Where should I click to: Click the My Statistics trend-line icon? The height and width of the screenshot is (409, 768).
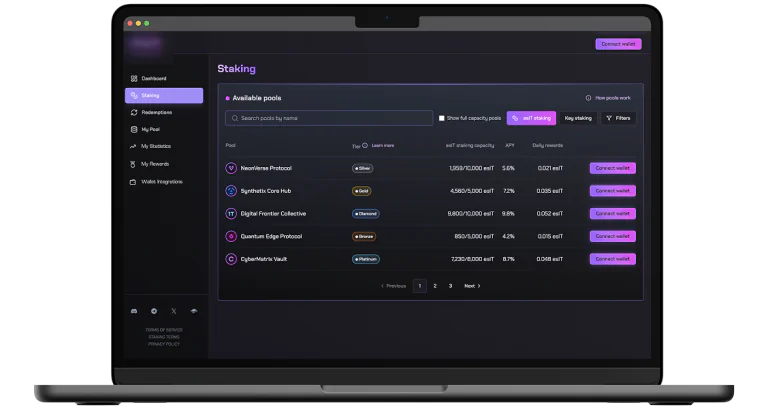coord(133,146)
